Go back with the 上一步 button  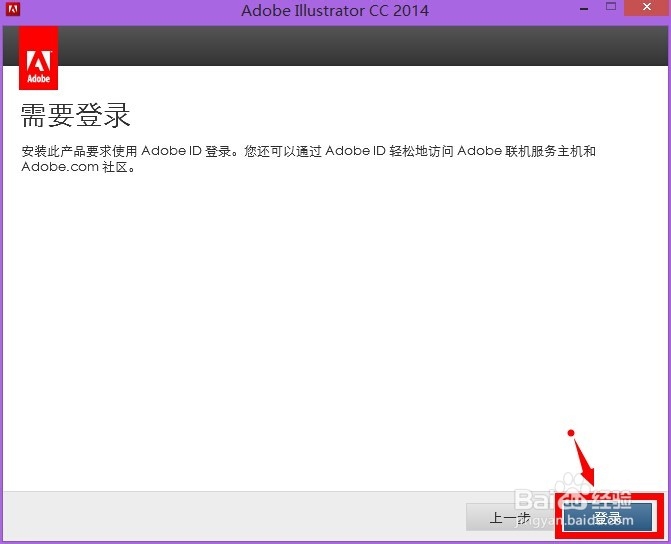click(x=511, y=517)
